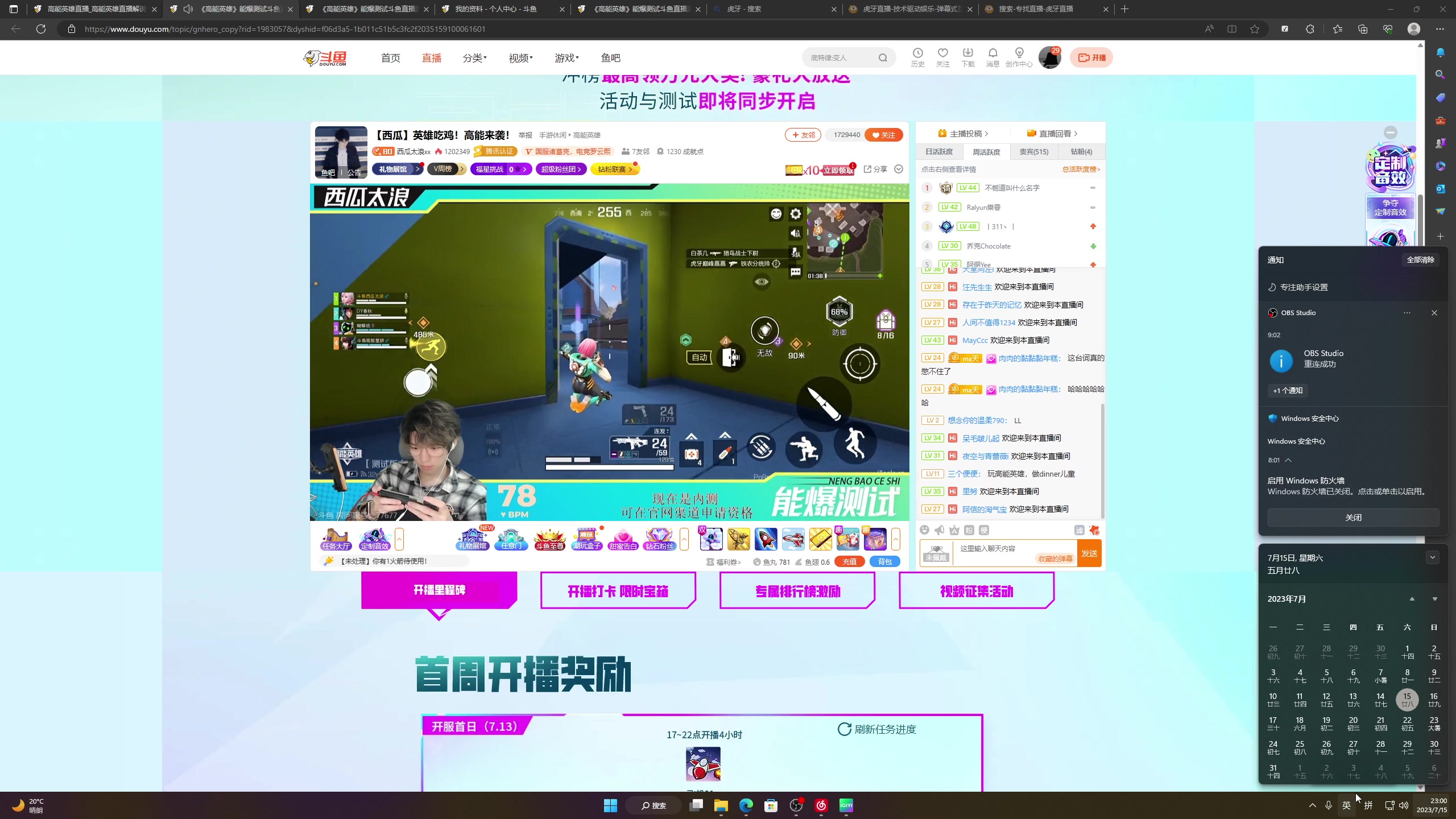Click the 充值 recharge button
The image size is (1456, 819).
coord(849,562)
